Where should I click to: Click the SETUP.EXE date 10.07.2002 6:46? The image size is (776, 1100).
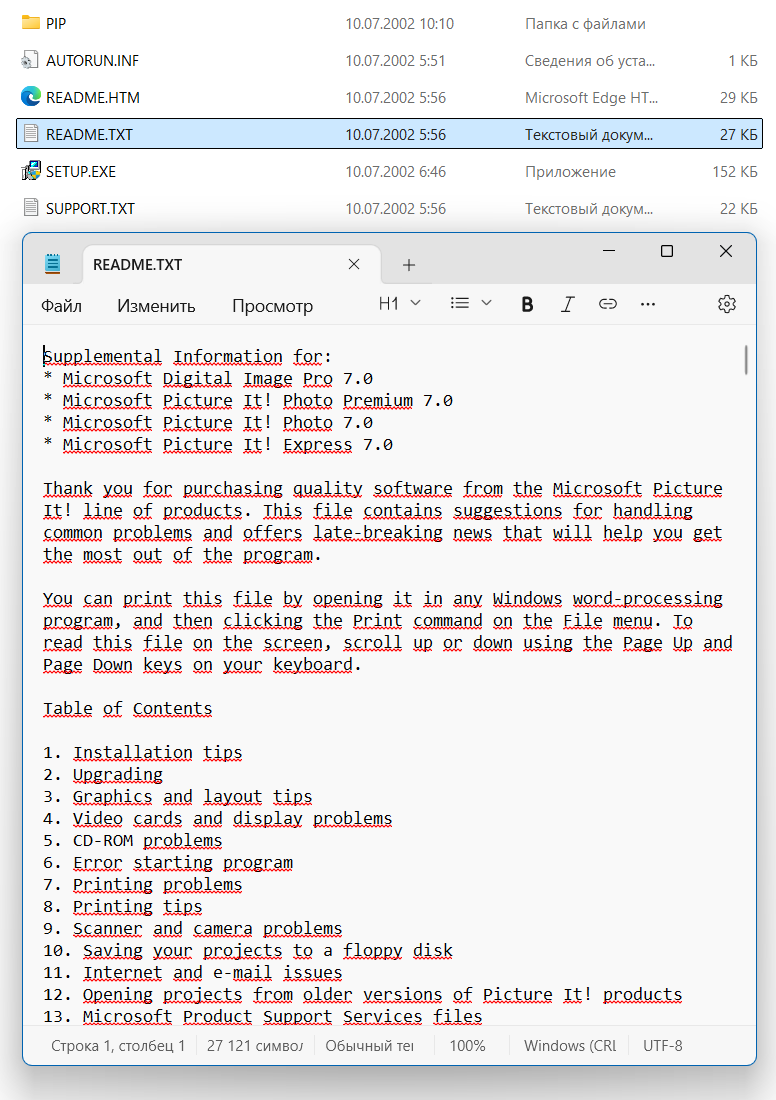(396, 172)
